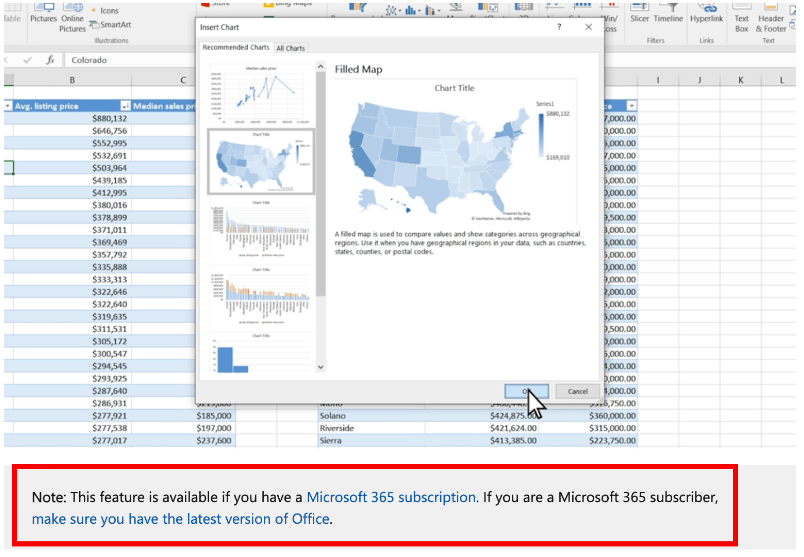Screen dimensions: 804x557
Task: Select the histogram chart thumbnail at bottom
Action: tap(261, 353)
